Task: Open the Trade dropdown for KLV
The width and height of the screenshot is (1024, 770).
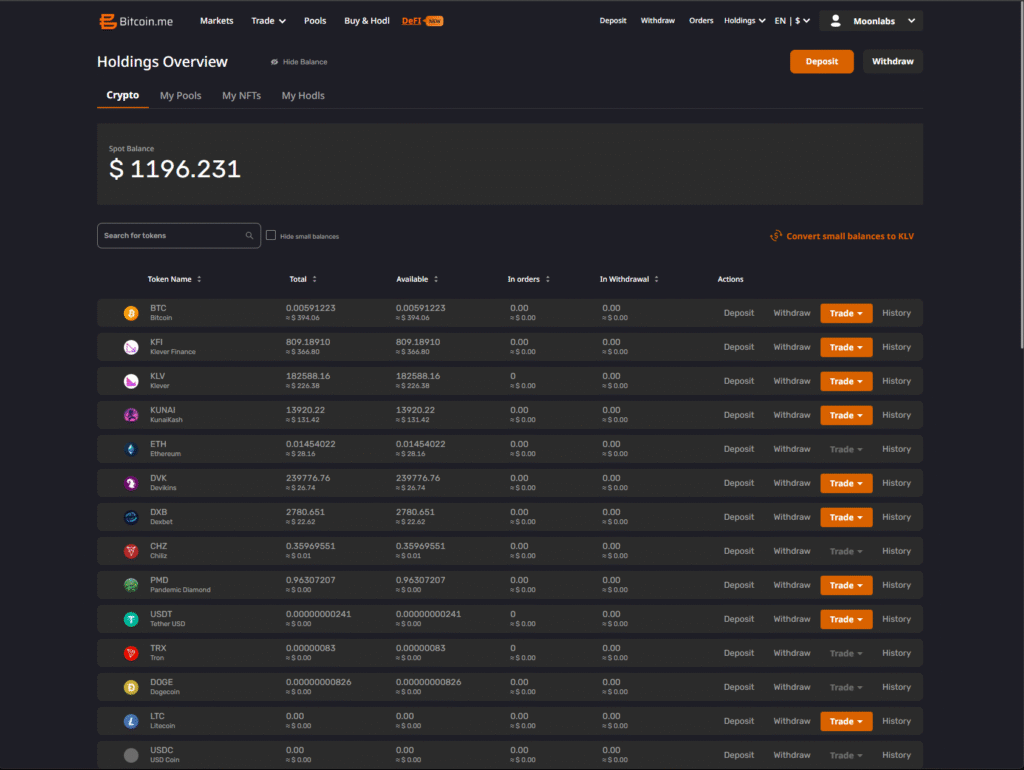Action: point(846,381)
